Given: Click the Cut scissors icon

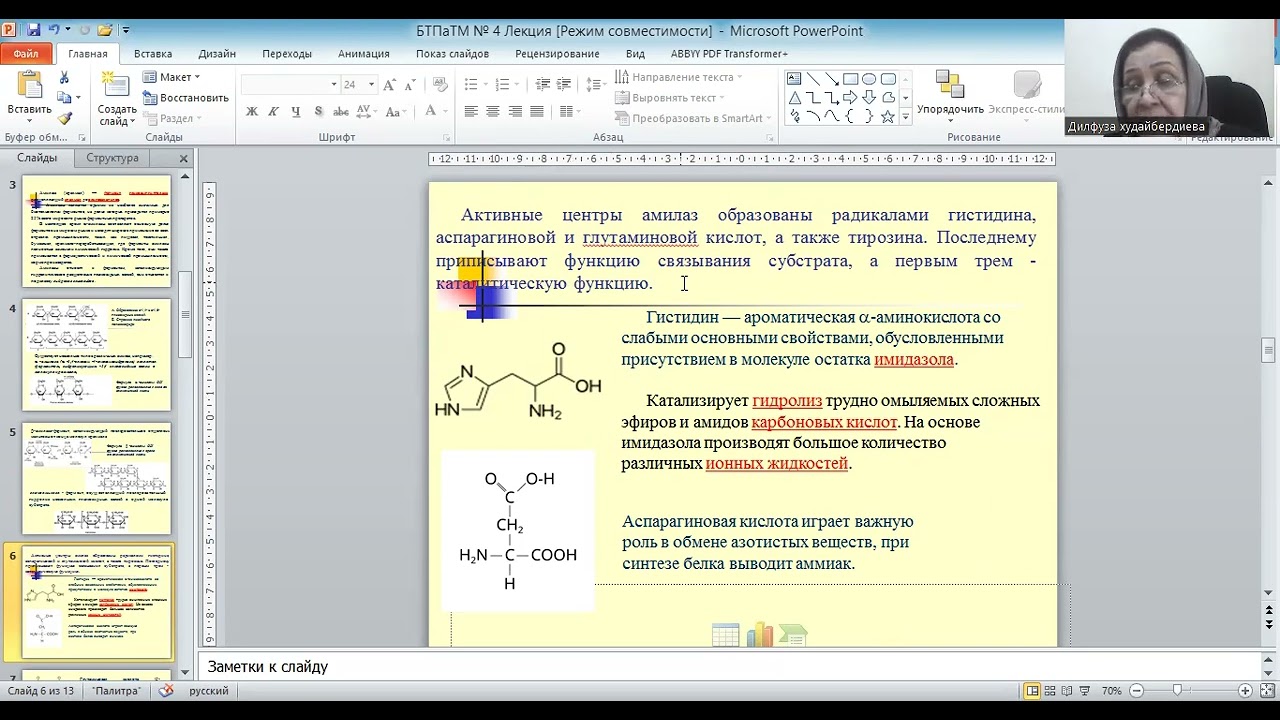Looking at the screenshot, I should 64,77.
